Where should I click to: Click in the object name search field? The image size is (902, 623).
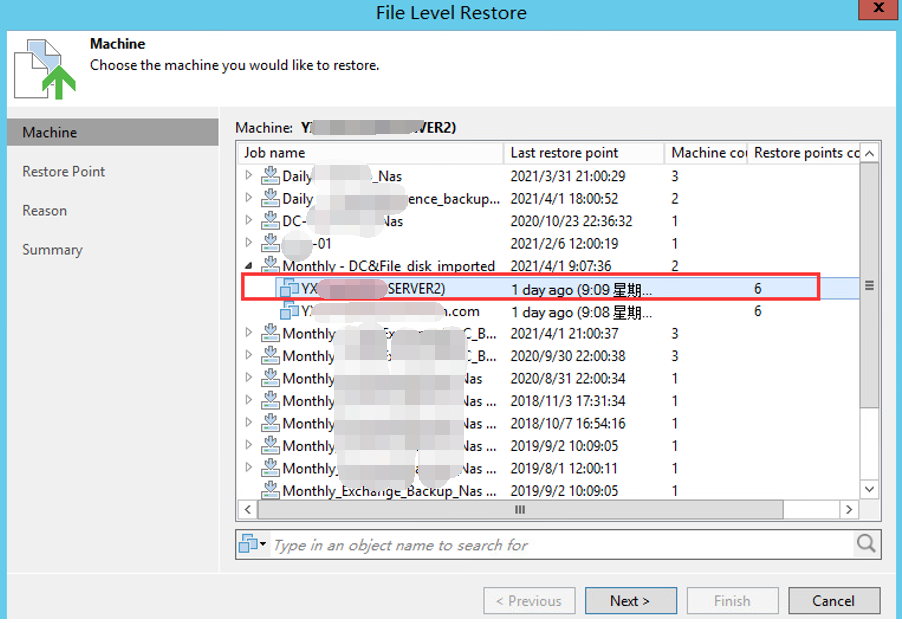[560, 545]
